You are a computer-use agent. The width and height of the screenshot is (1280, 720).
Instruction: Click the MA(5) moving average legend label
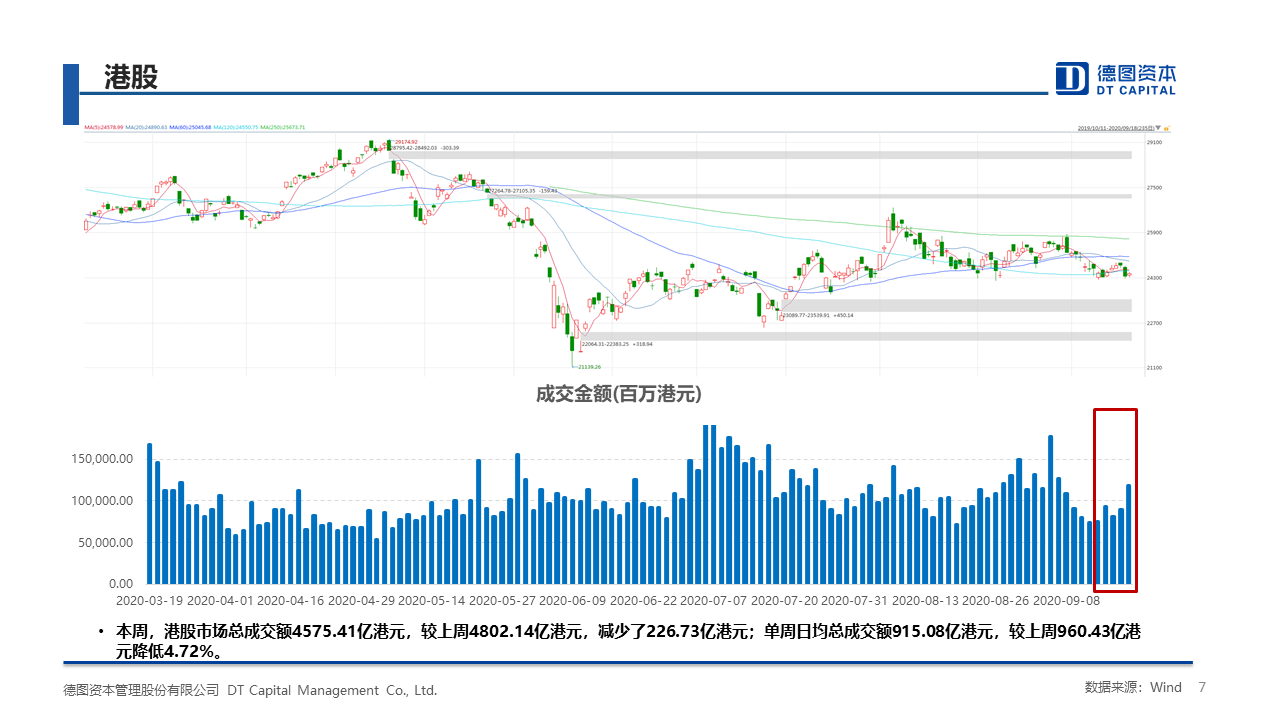(102, 128)
